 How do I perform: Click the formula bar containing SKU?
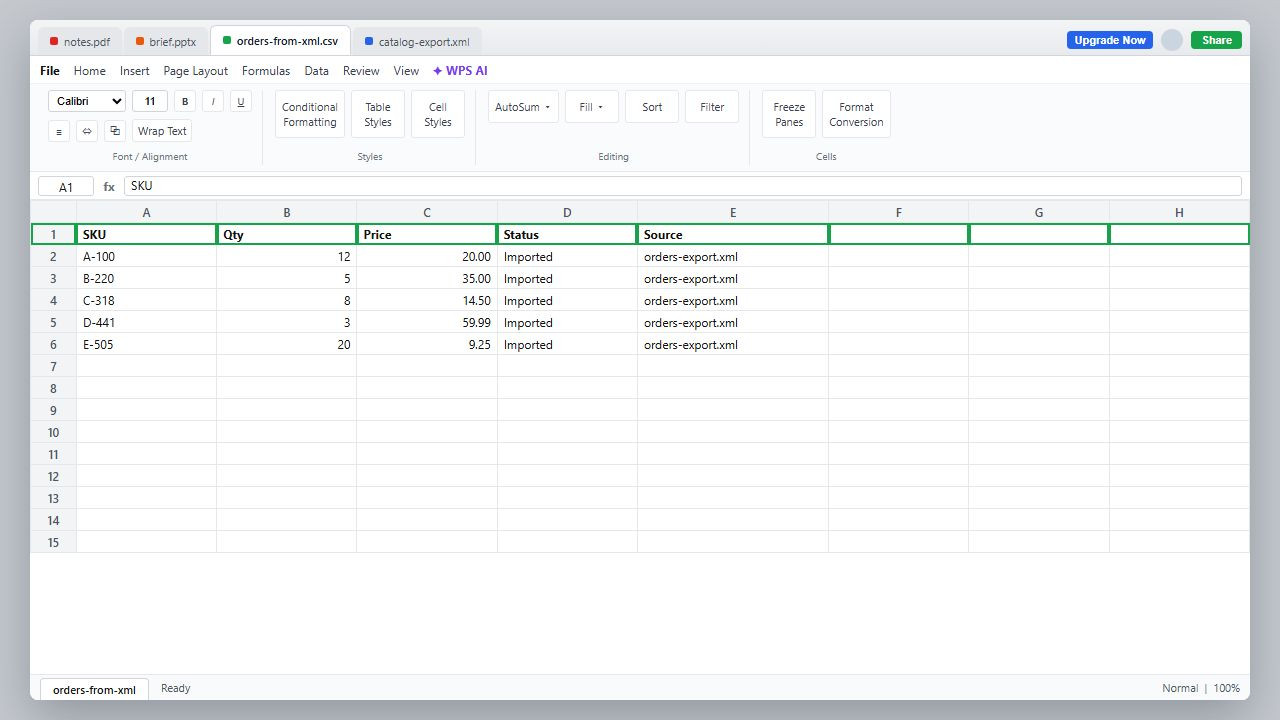click(683, 186)
